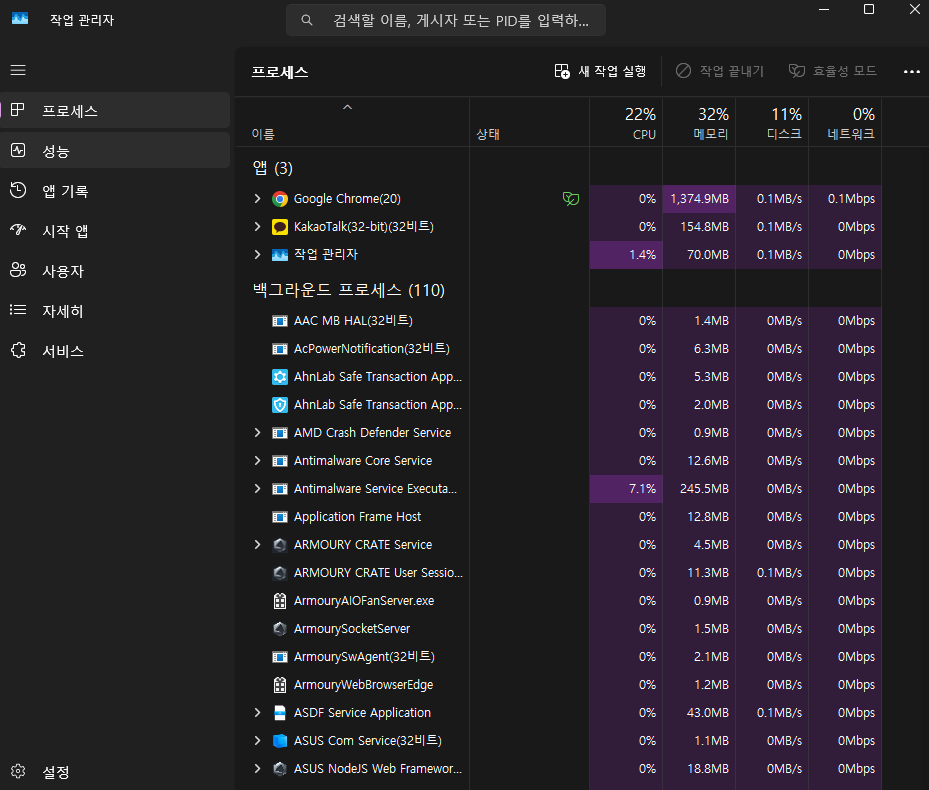Click the 새 작업 실행 icon
929x790 pixels.
pos(562,71)
